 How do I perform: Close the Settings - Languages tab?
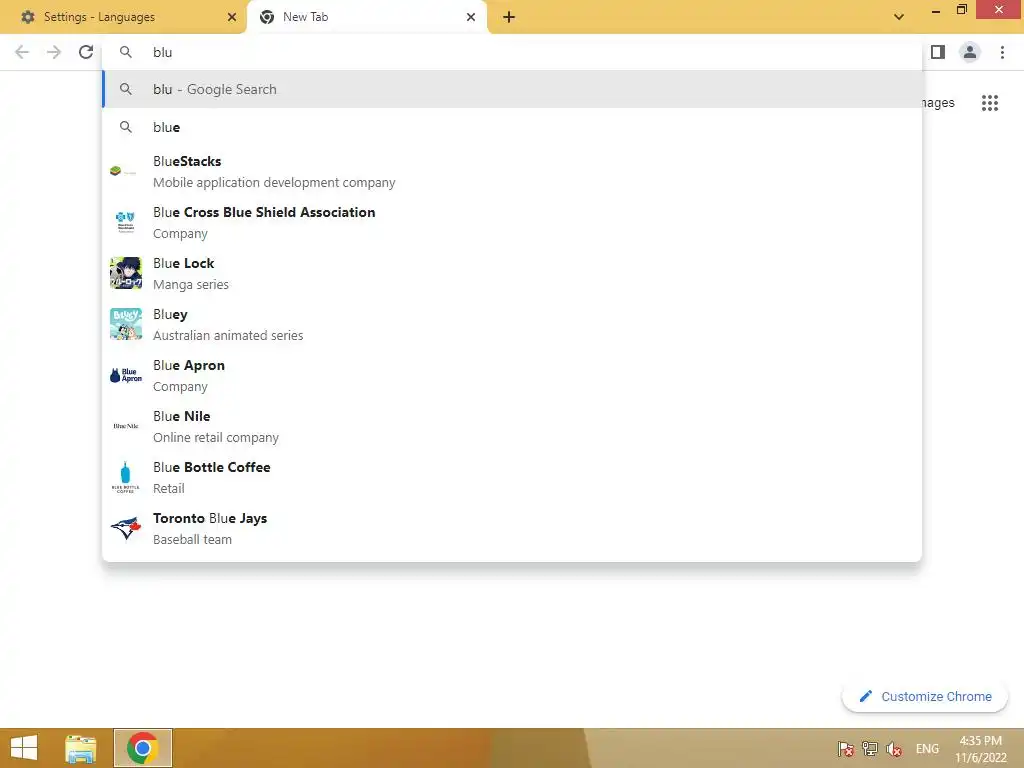[232, 17]
